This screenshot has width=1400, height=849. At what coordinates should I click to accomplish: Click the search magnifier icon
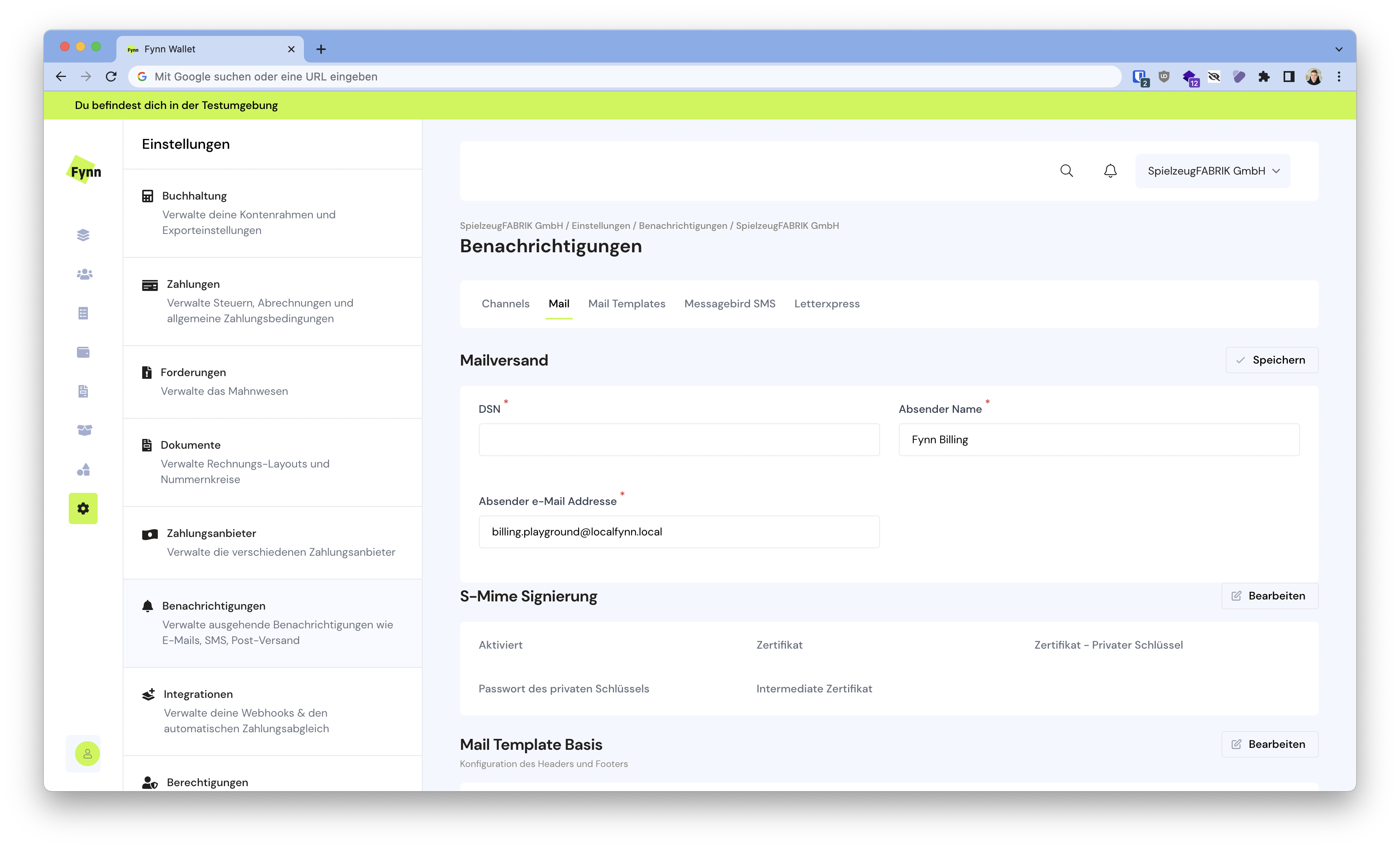point(1066,171)
